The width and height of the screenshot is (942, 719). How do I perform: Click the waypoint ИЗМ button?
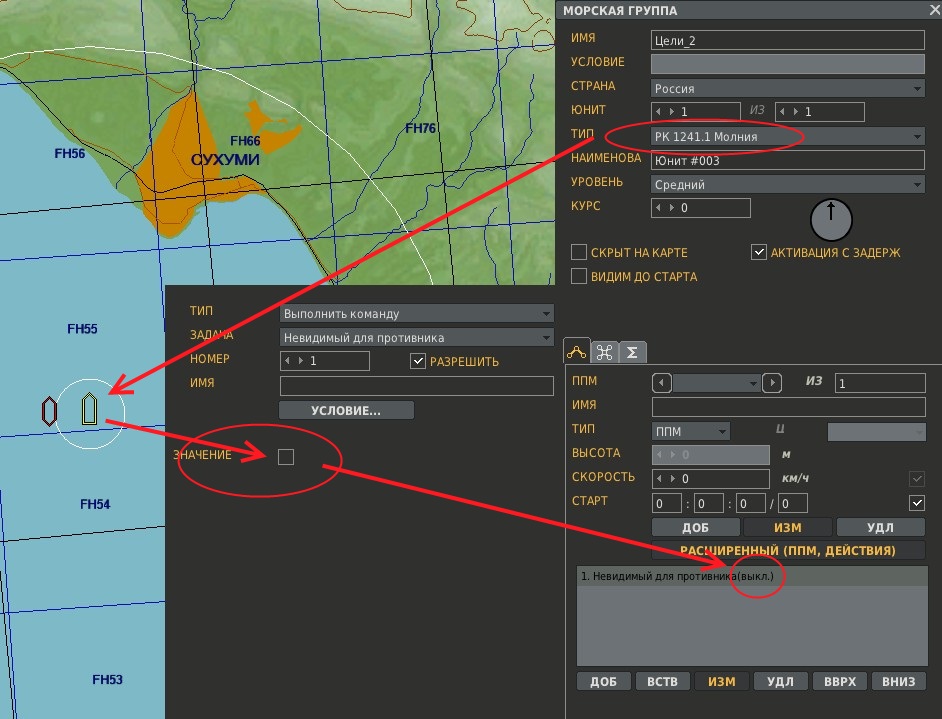pyautogui.click(x=788, y=527)
